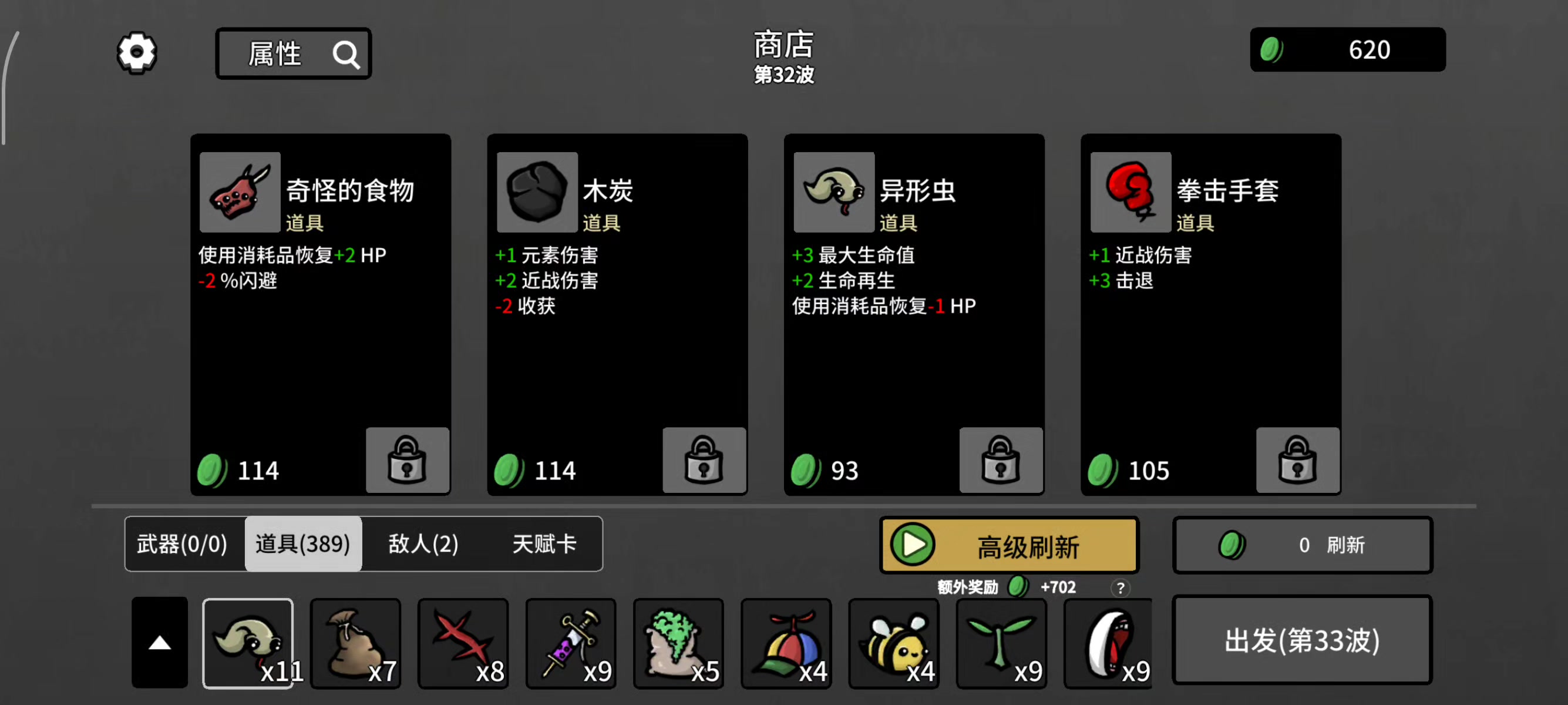Open the extra reward help question mark
Image resolution: width=1568 pixels, height=705 pixels.
pyautogui.click(x=1120, y=587)
